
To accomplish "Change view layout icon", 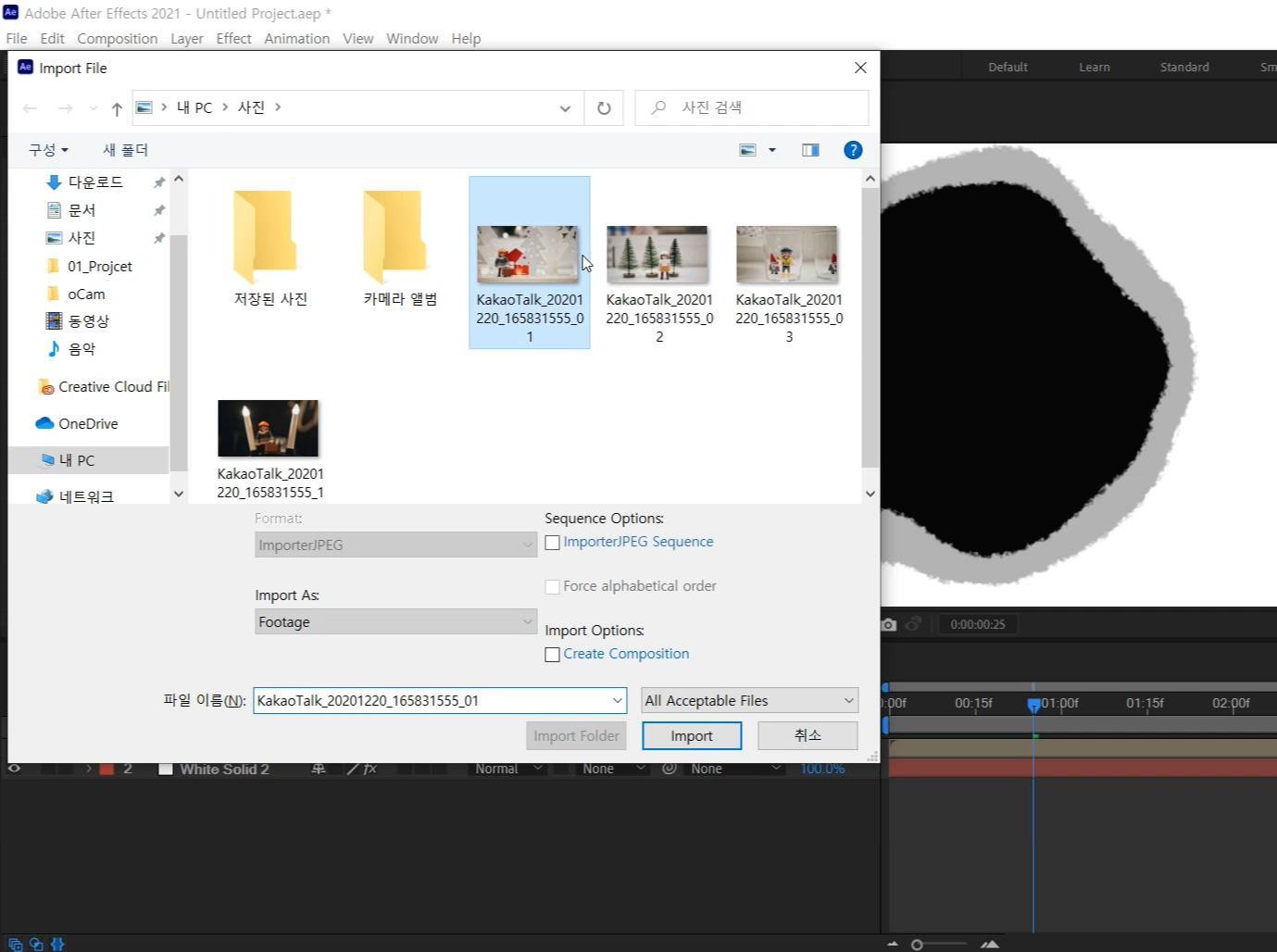I will point(748,150).
